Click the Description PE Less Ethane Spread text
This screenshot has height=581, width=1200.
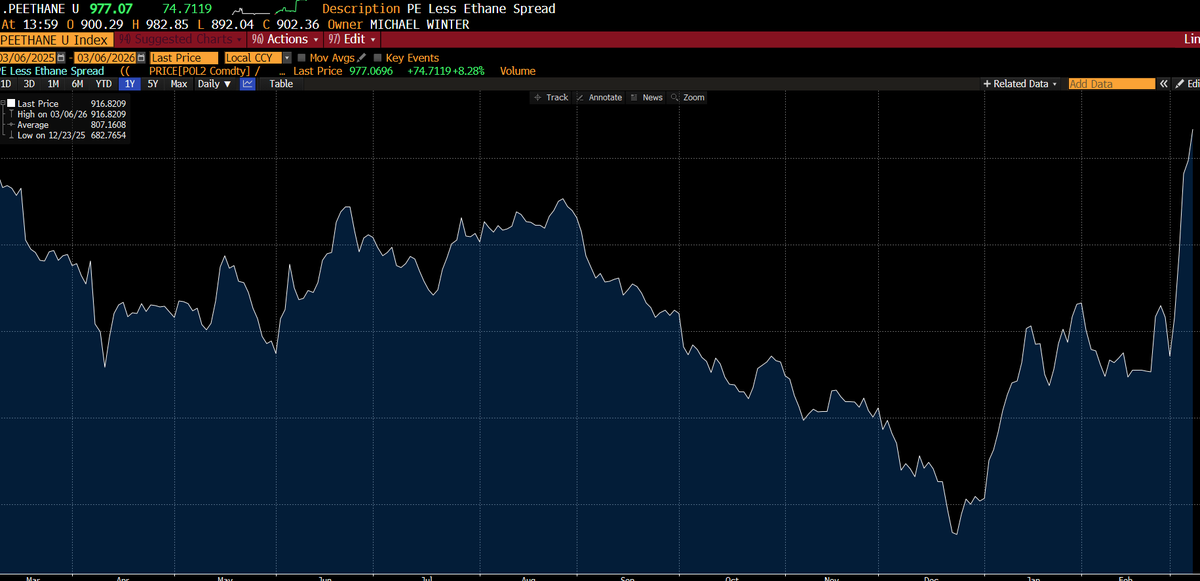(439, 8)
